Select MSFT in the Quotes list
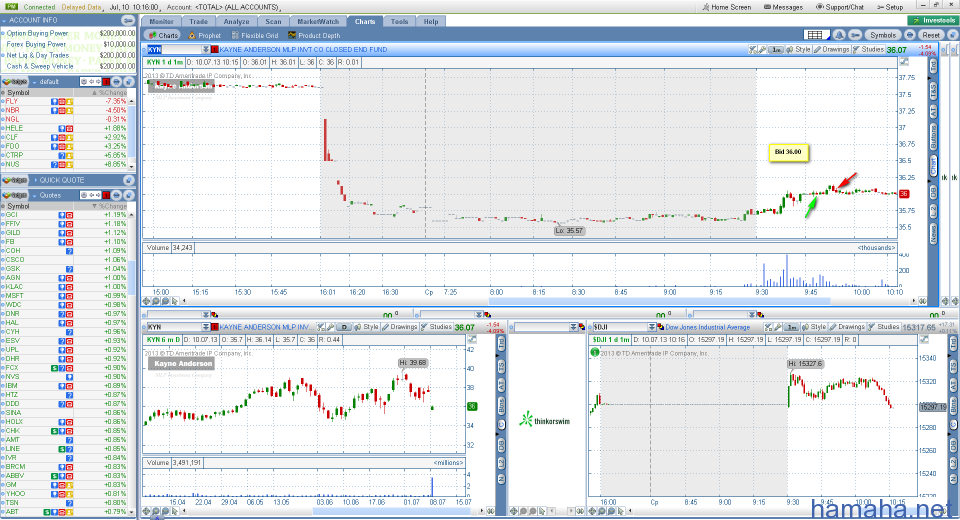 [x=64, y=296]
